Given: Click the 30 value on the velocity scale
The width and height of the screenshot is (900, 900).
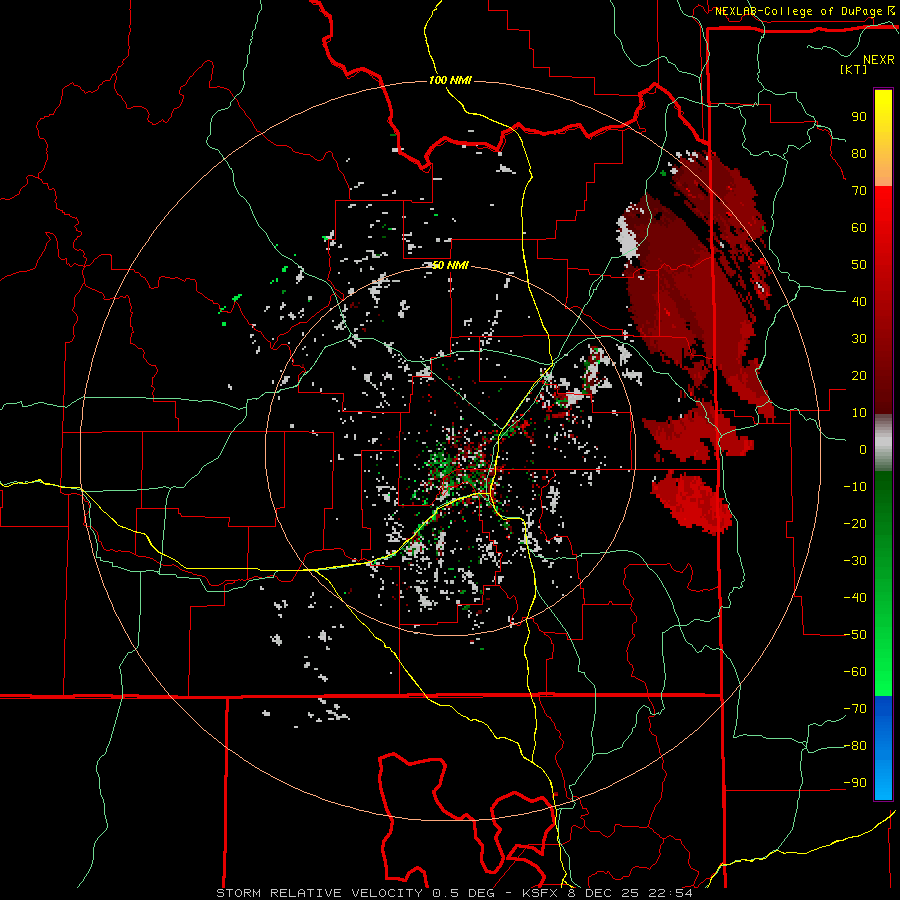Looking at the screenshot, I should click(859, 339).
